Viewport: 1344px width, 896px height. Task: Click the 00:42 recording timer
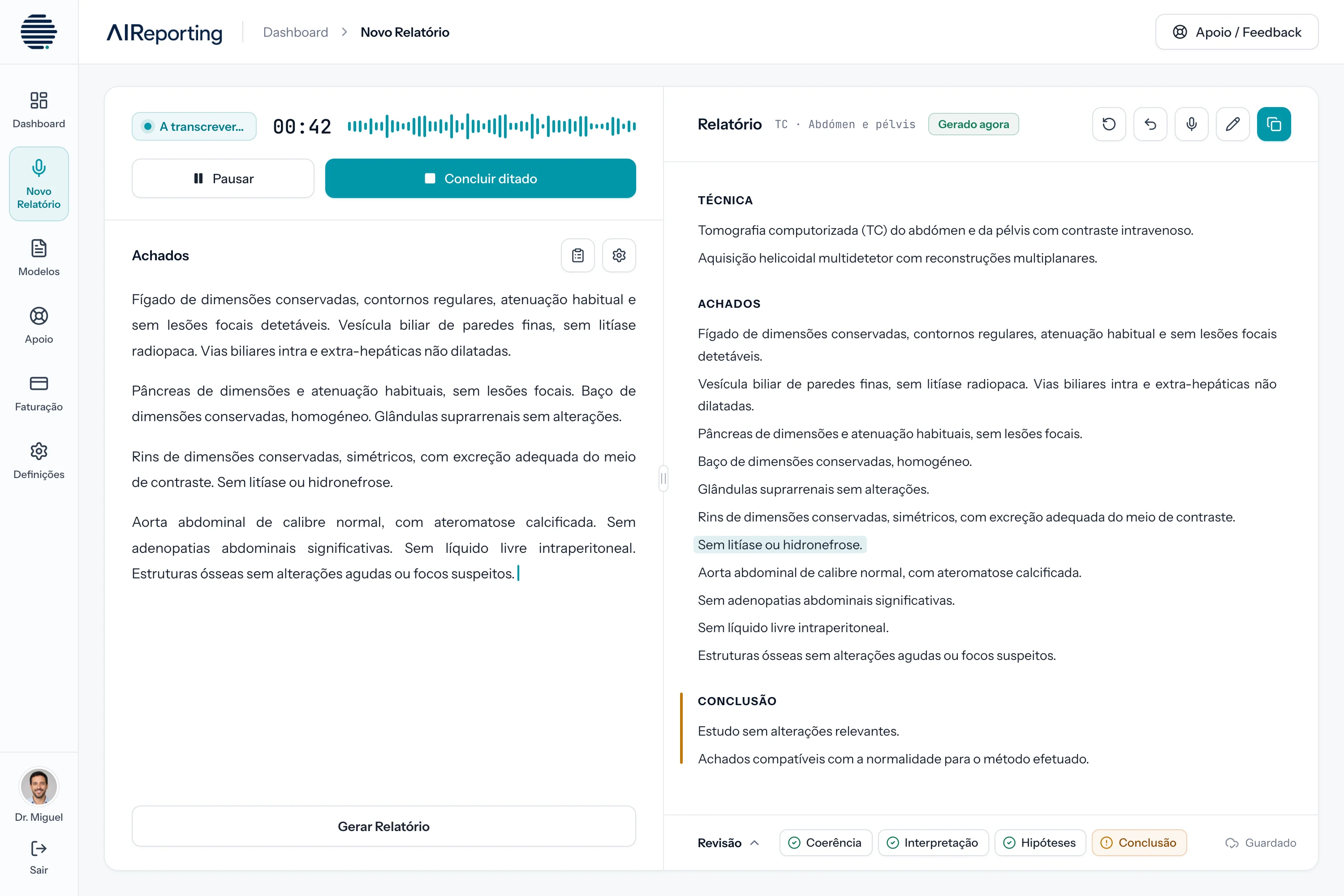pos(302,126)
